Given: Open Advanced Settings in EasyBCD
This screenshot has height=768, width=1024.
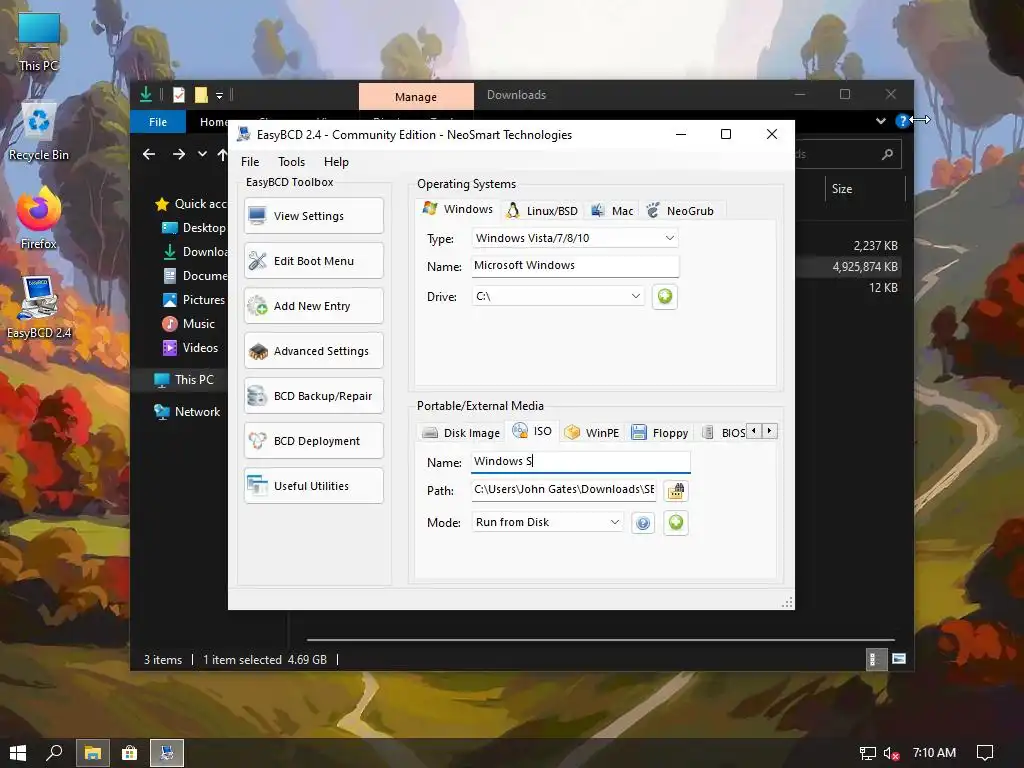Looking at the screenshot, I should 313,351.
